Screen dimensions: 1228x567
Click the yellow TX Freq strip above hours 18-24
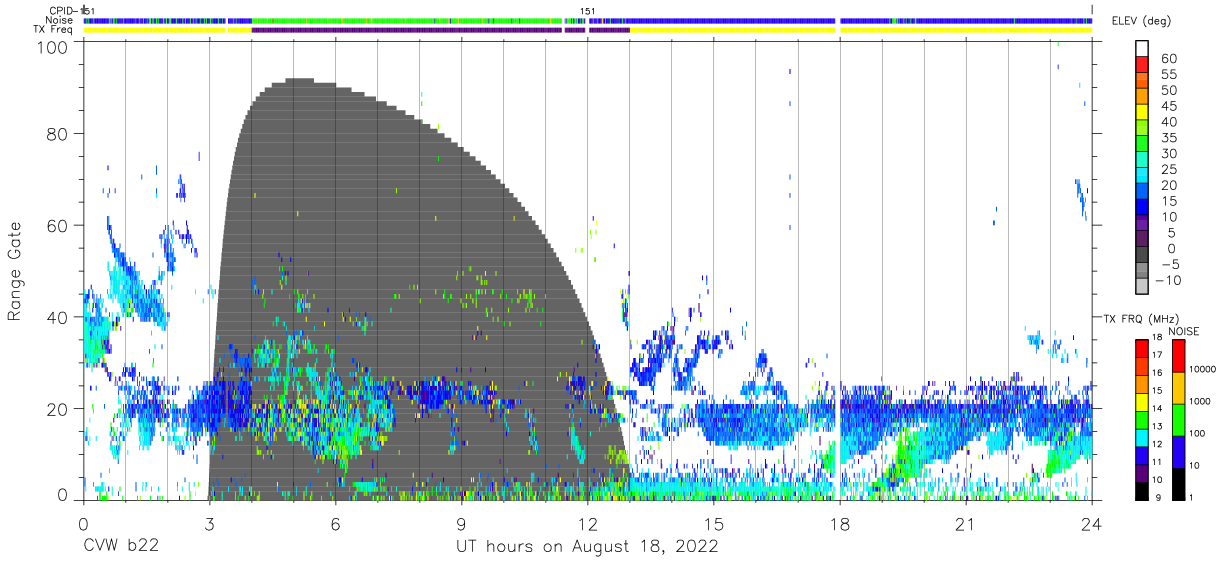click(966, 30)
